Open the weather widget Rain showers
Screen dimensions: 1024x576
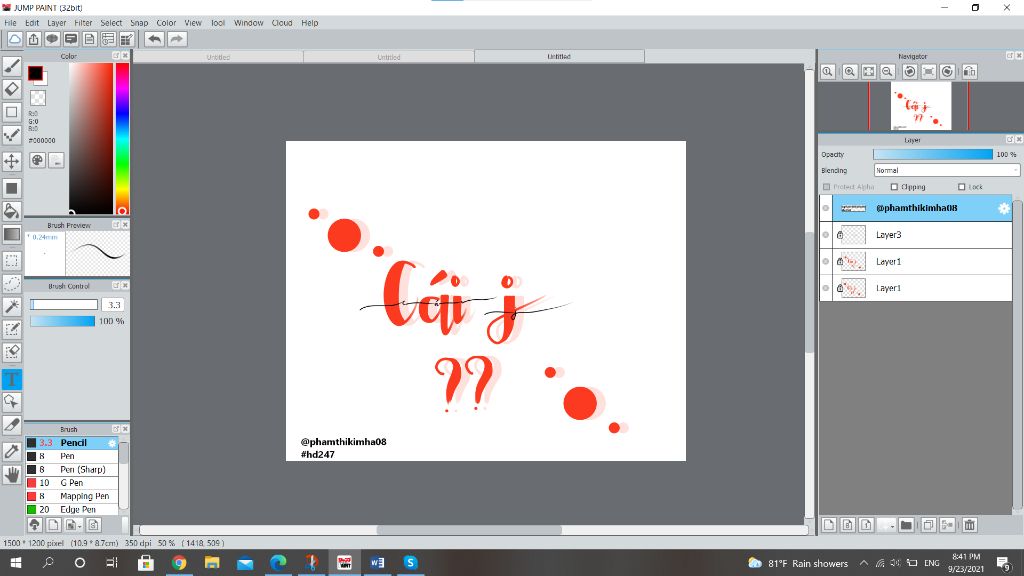pyautogui.click(x=798, y=563)
